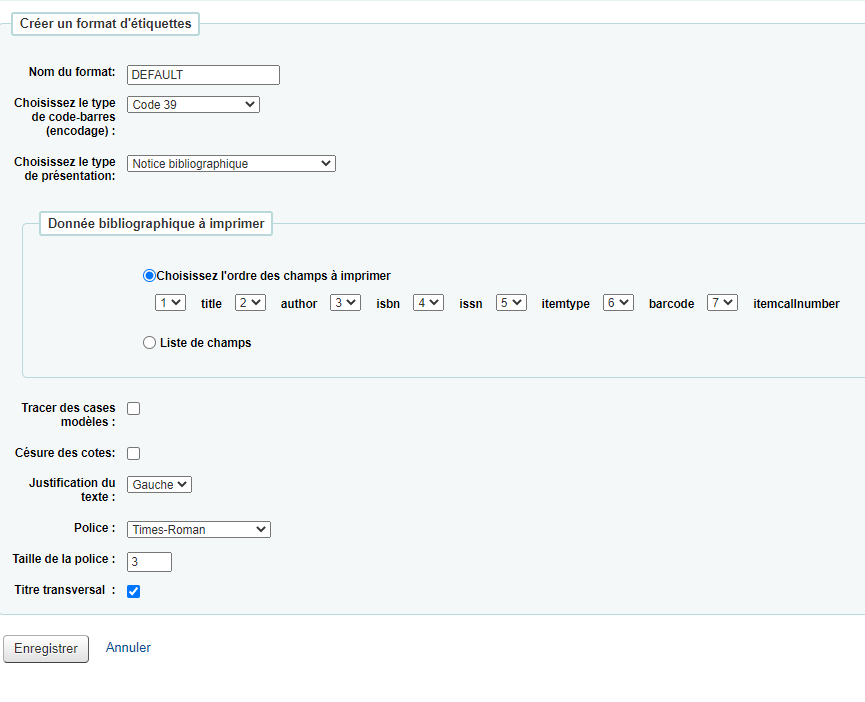Select the Liste de champs radio option
The image size is (865, 702).
pos(149,343)
